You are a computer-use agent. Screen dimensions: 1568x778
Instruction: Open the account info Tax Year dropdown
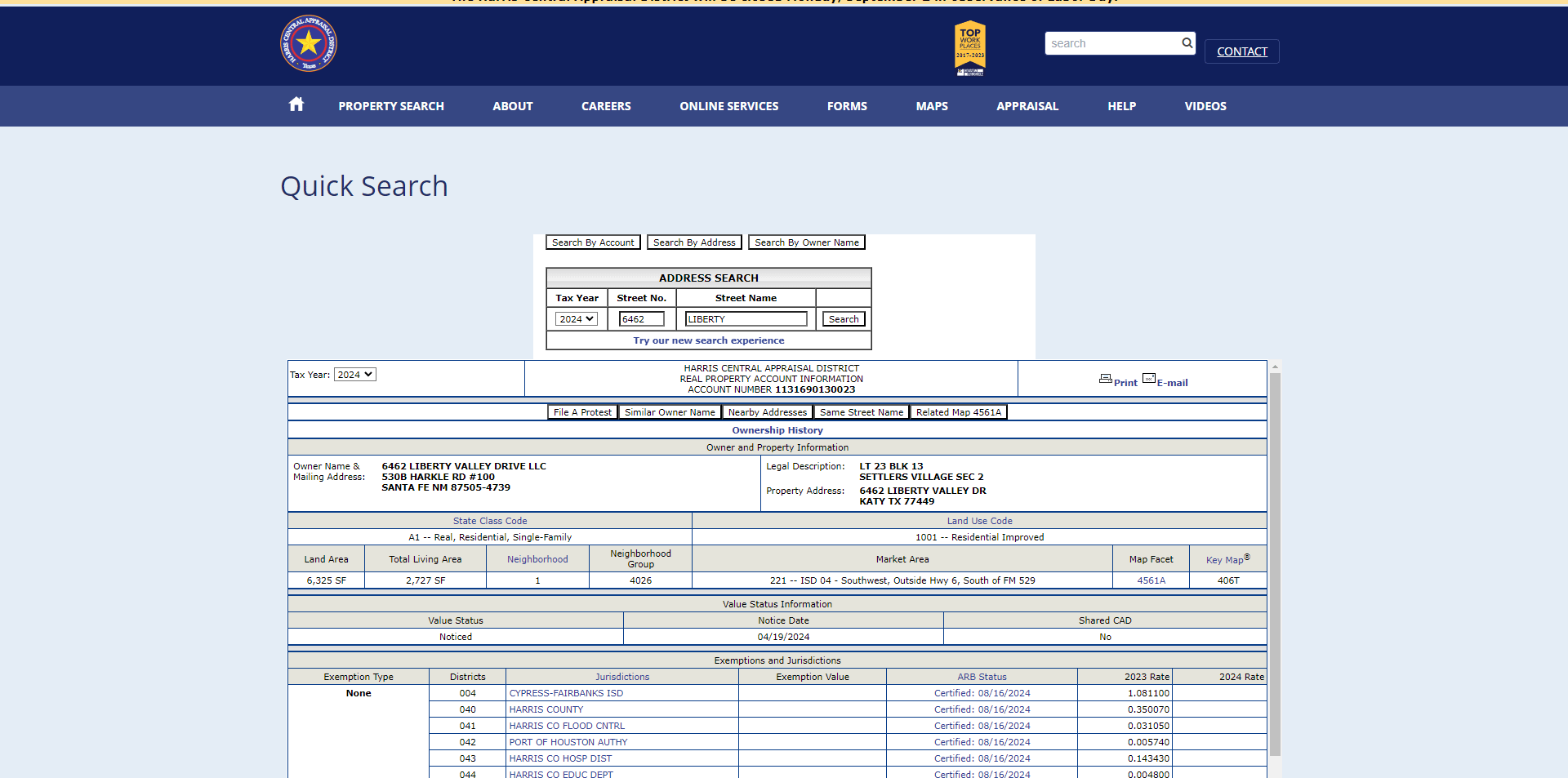[x=355, y=375]
